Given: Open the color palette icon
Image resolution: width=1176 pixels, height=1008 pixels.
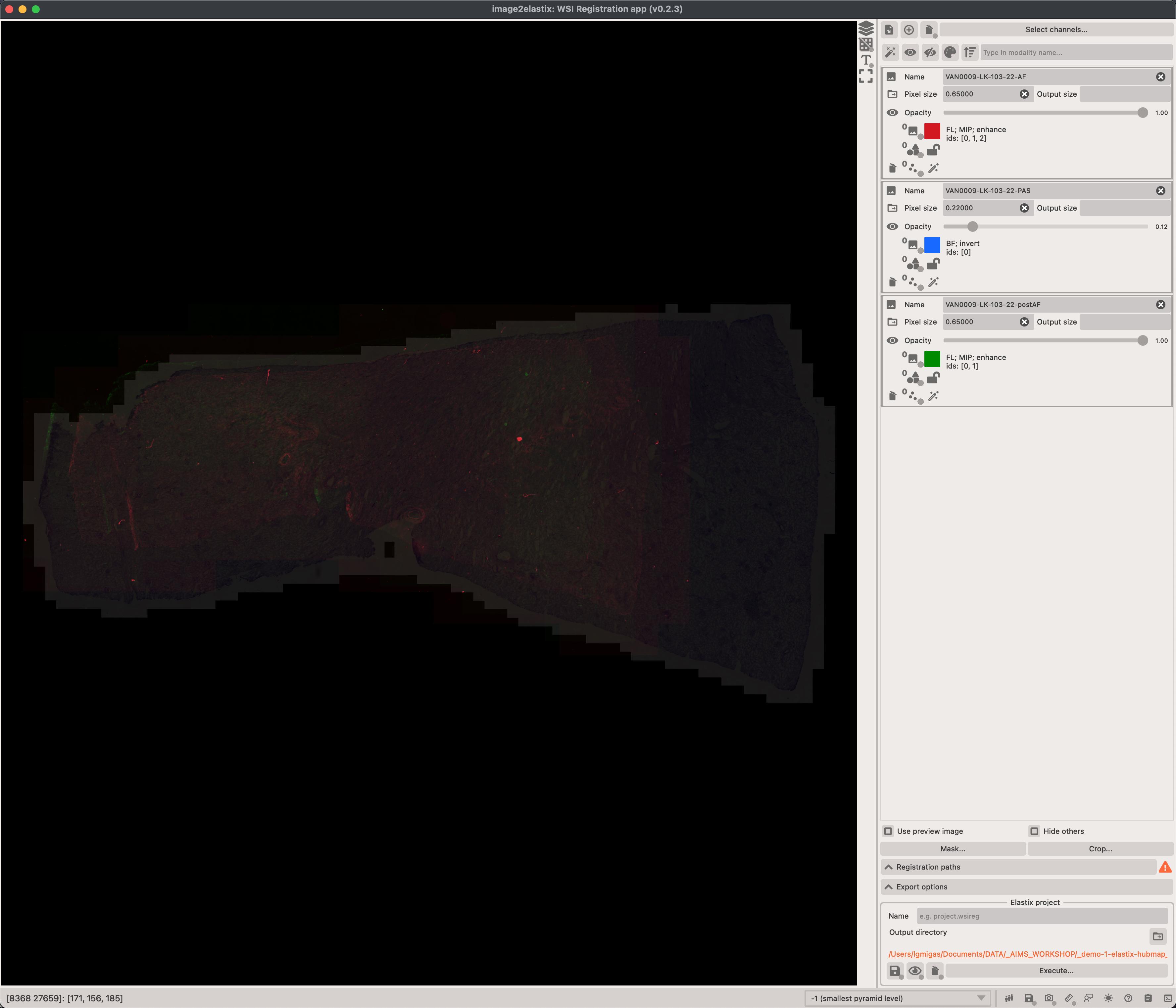Looking at the screenshot, I should point(950,52).
